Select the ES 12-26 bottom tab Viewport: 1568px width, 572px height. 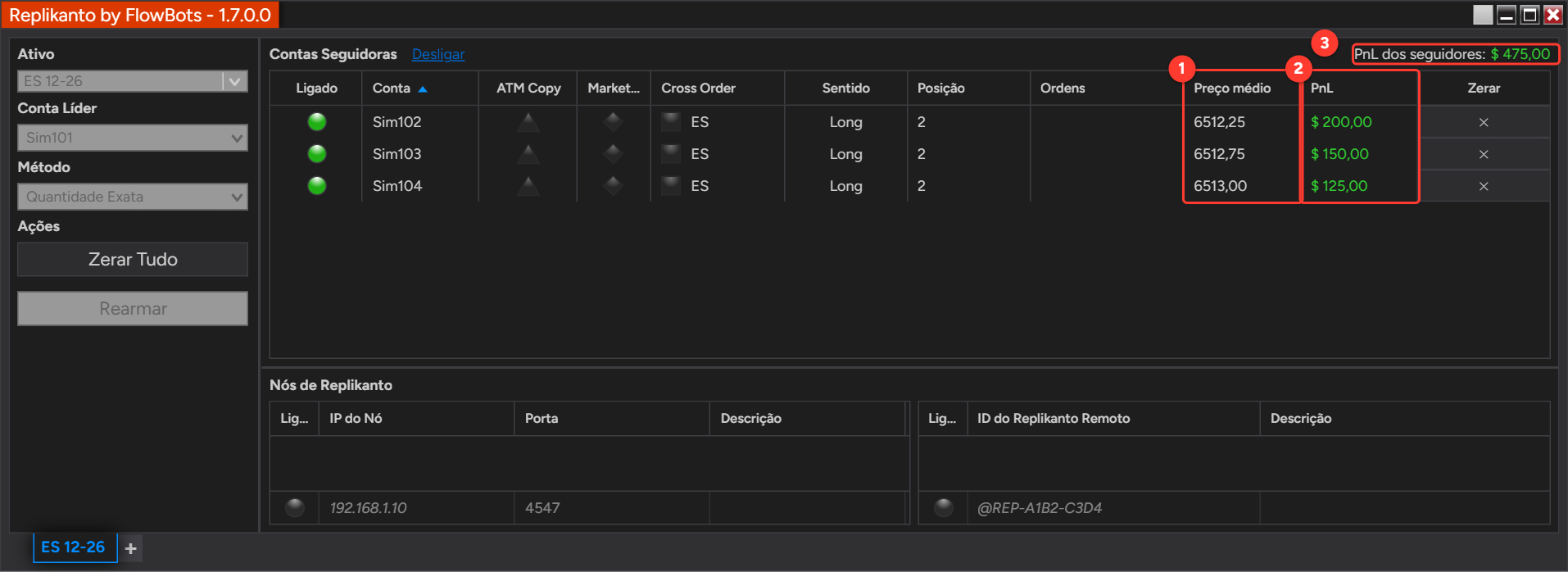tap(74, 547)
